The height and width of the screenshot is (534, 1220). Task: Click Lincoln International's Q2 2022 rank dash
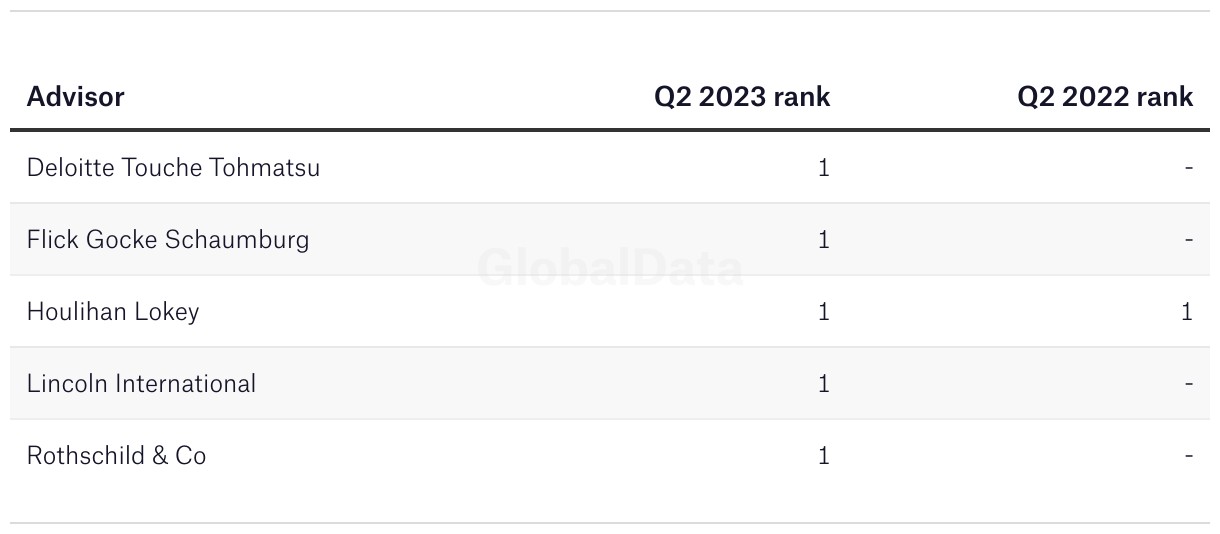pyautogui.click(x=1188, y=384)
